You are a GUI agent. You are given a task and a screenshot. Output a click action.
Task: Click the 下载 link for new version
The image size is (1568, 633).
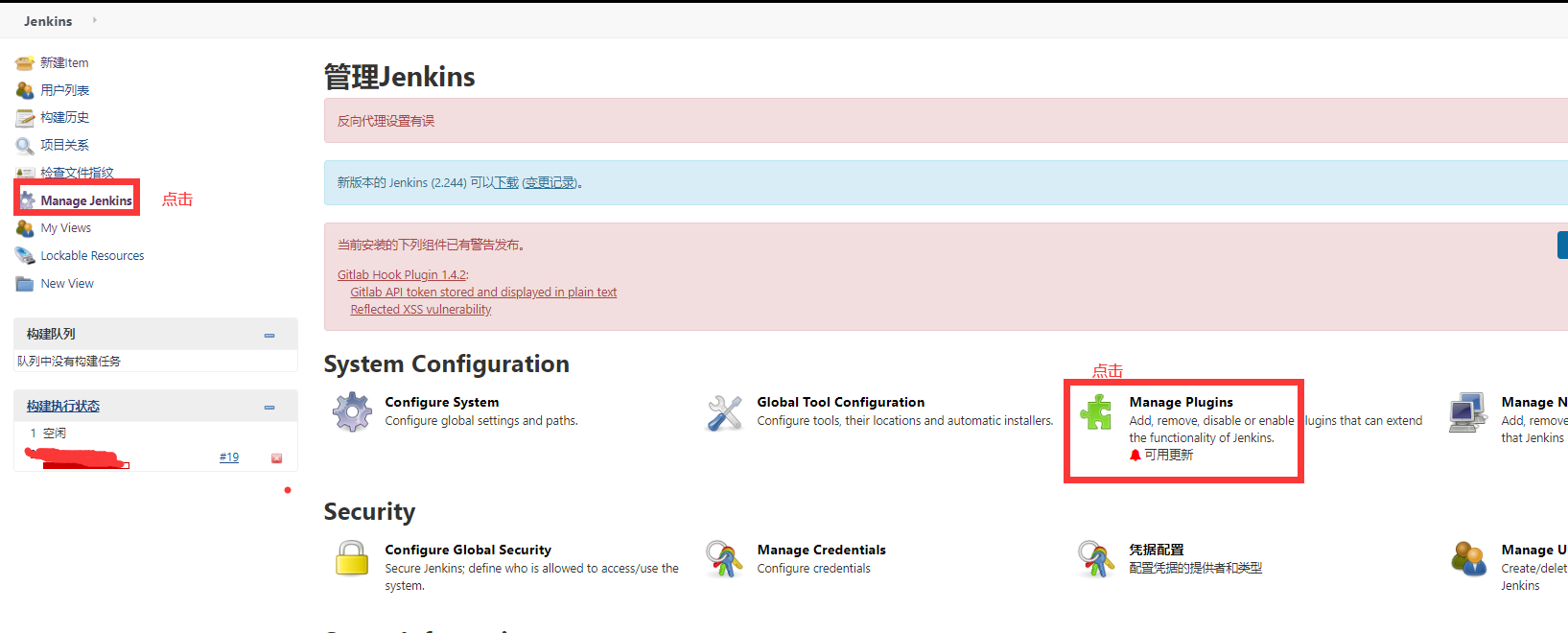pyautogui.click(x=505, y=182)
